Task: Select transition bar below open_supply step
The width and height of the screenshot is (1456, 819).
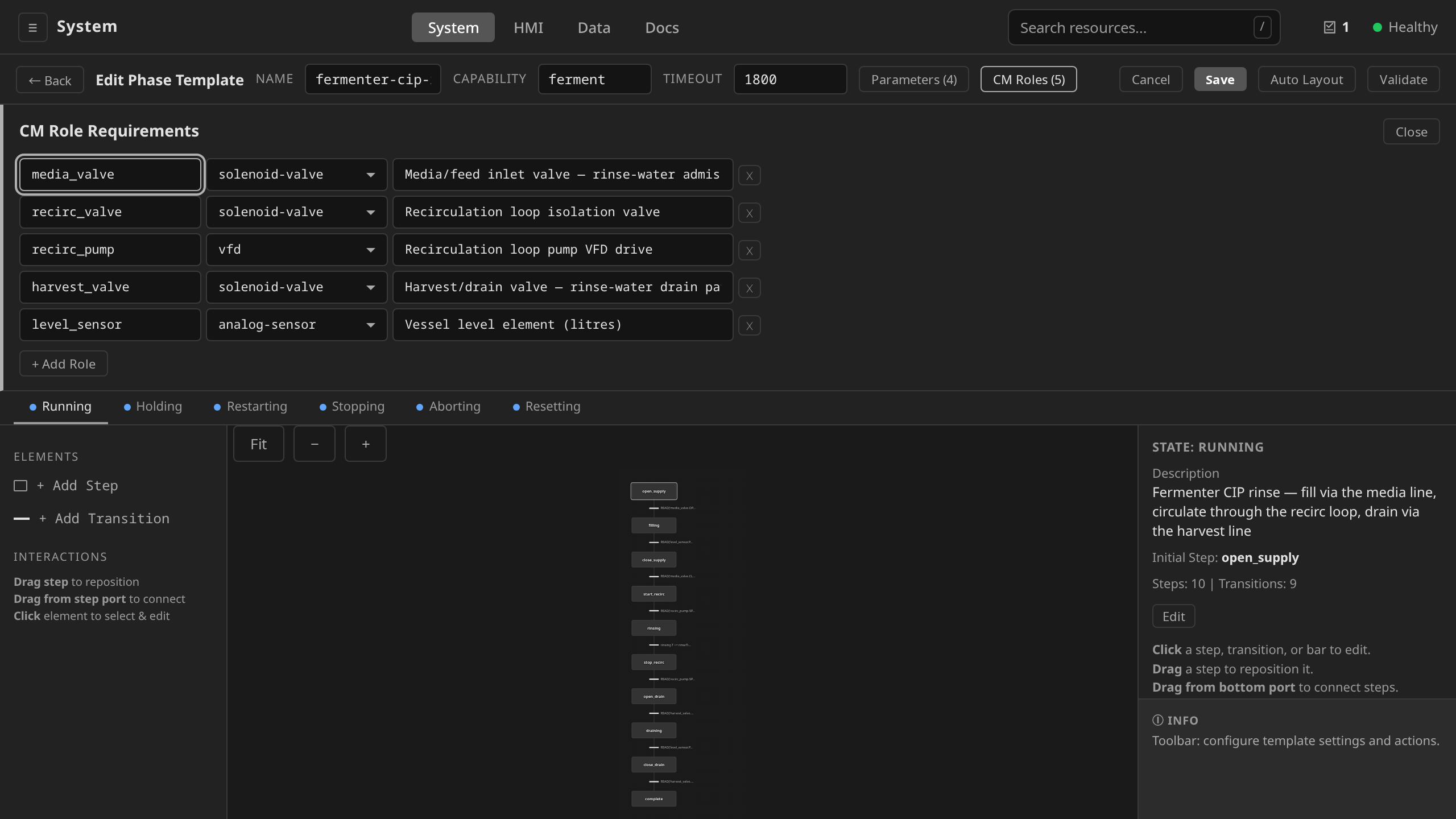Action: point(654,508)
